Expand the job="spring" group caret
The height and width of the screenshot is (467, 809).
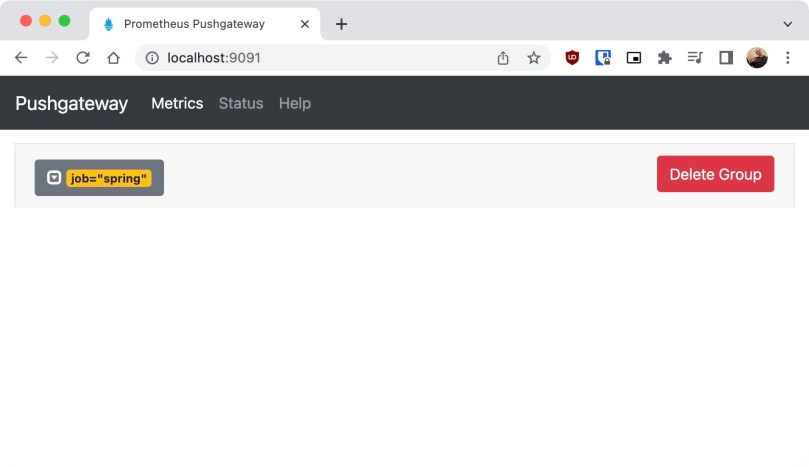pos(54,178)
